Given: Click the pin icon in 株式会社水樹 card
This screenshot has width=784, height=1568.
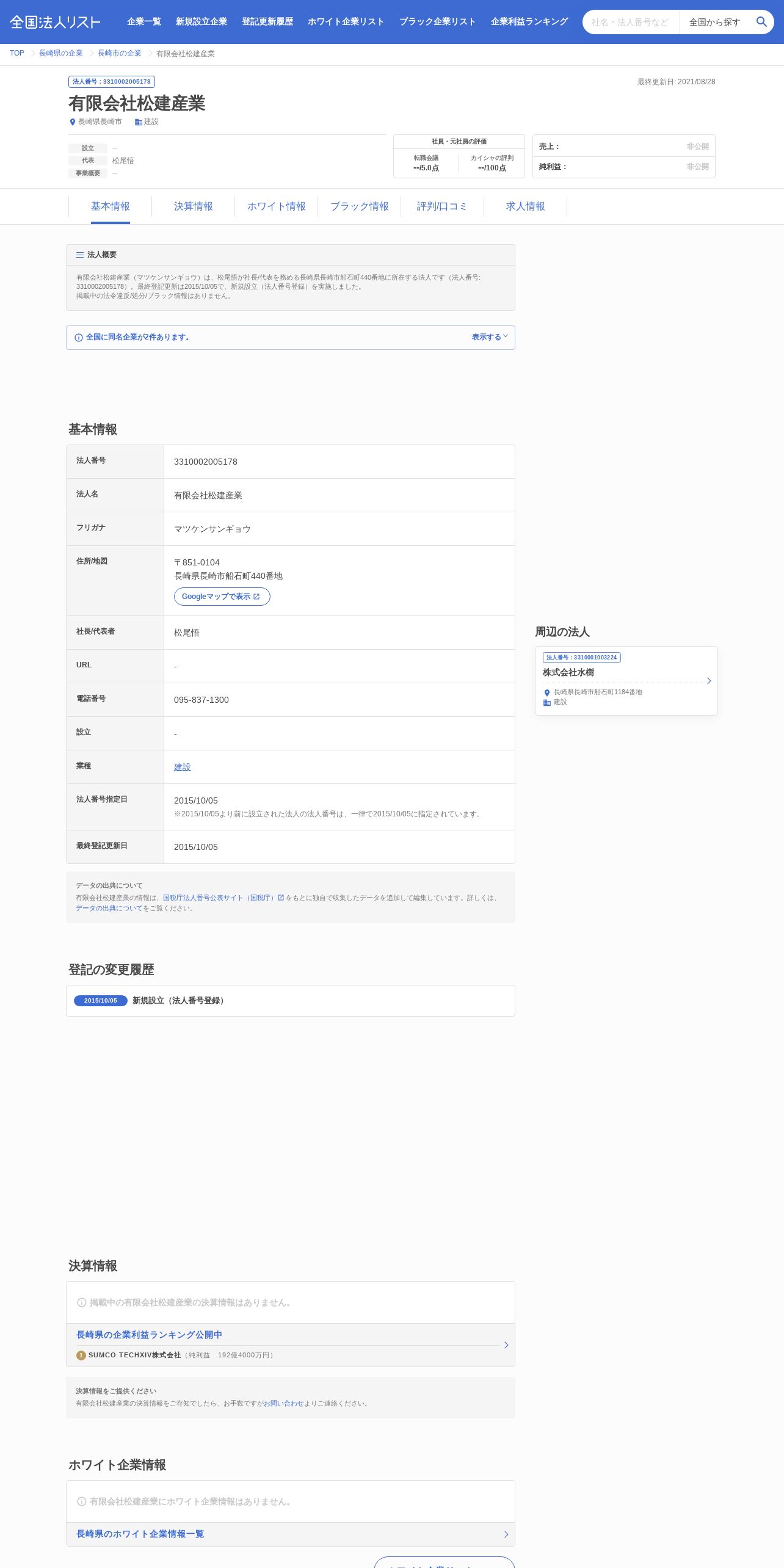Looking at the screenshot, I should tap(547, 692).
